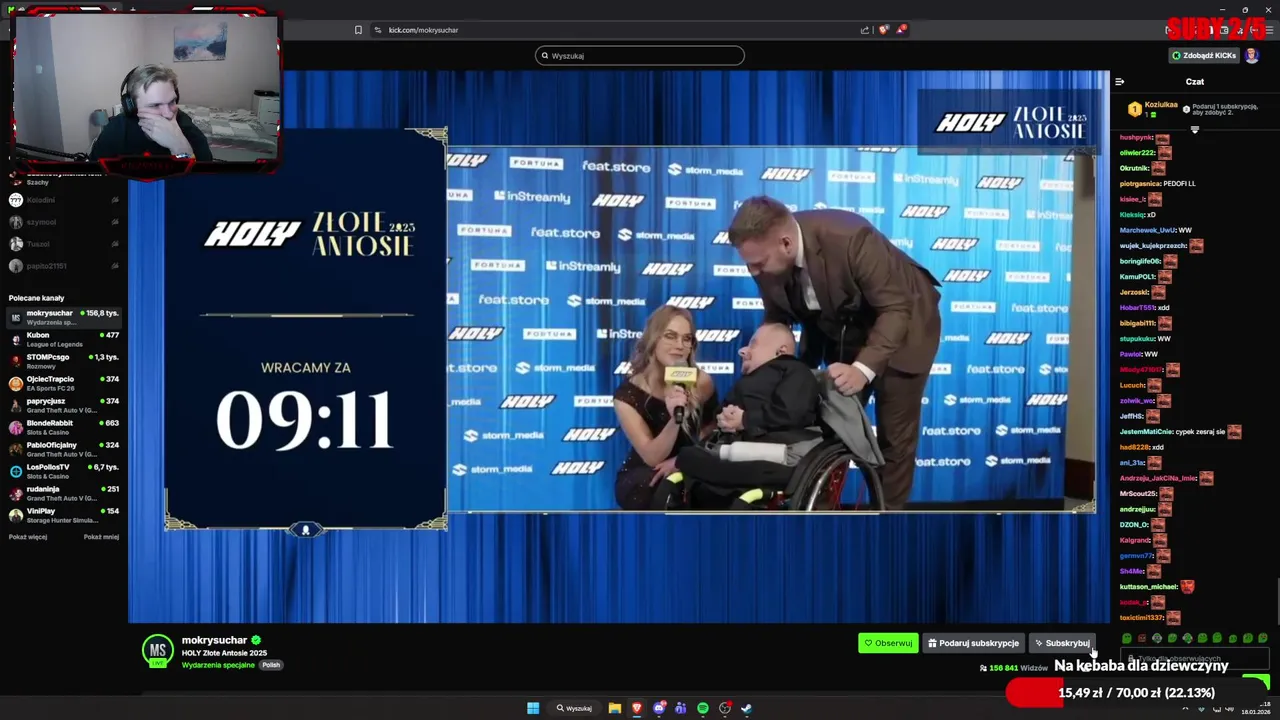This screenshot has height=720, width=1280.
Task: Click the Brave Shields icon in address bar
Action: 883,30
